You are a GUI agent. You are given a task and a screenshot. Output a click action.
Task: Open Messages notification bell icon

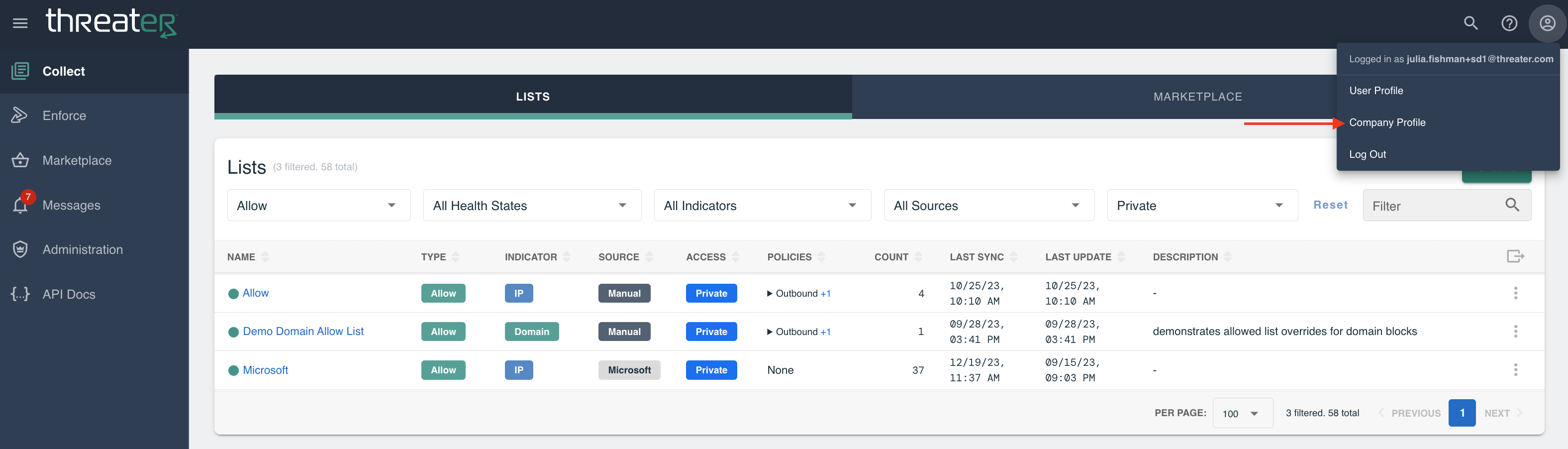pyautogui.click(x=20, y=205)
